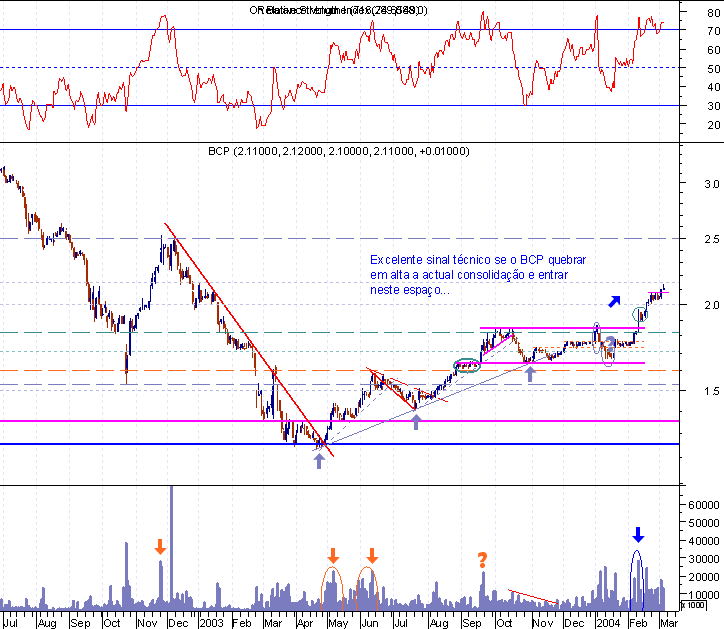
Task: Click the 2.0 price axis label
Action: 712,305
